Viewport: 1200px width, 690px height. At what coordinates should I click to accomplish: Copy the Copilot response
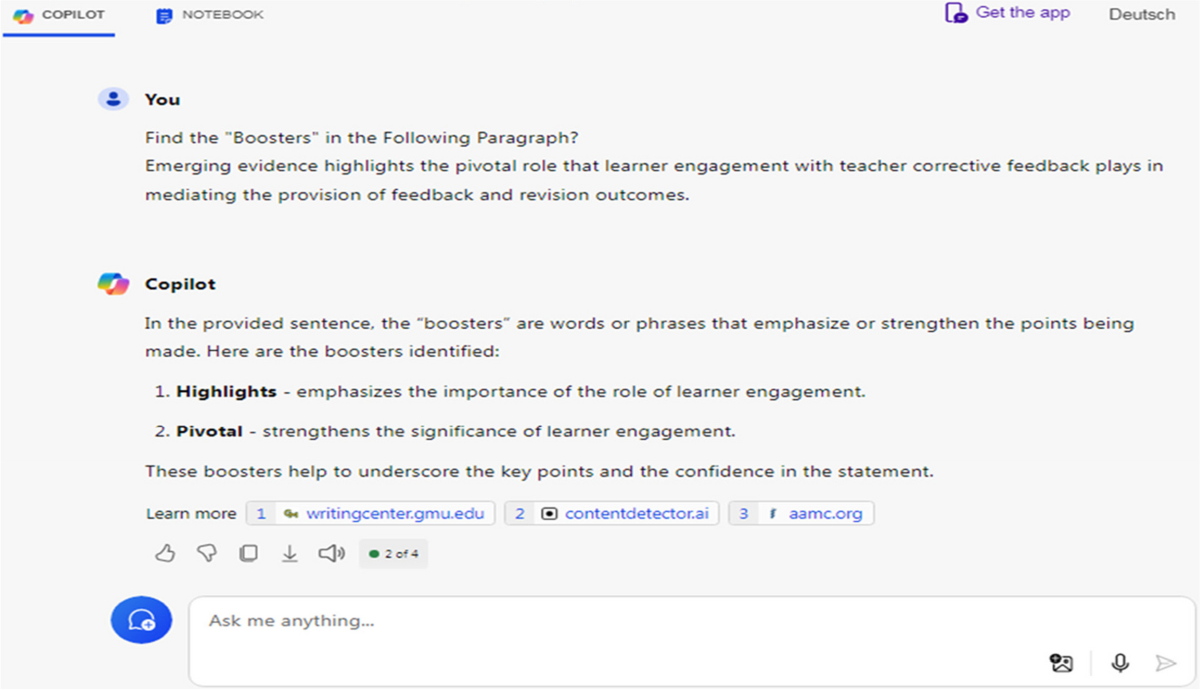click(248, 553)
